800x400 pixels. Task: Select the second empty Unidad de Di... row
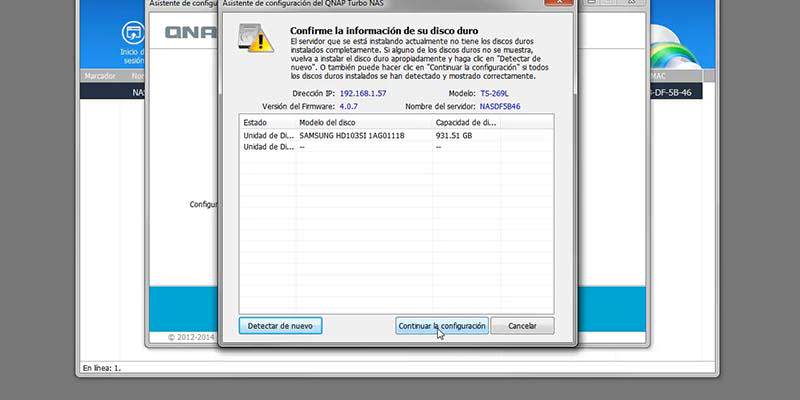coord(396,147)
